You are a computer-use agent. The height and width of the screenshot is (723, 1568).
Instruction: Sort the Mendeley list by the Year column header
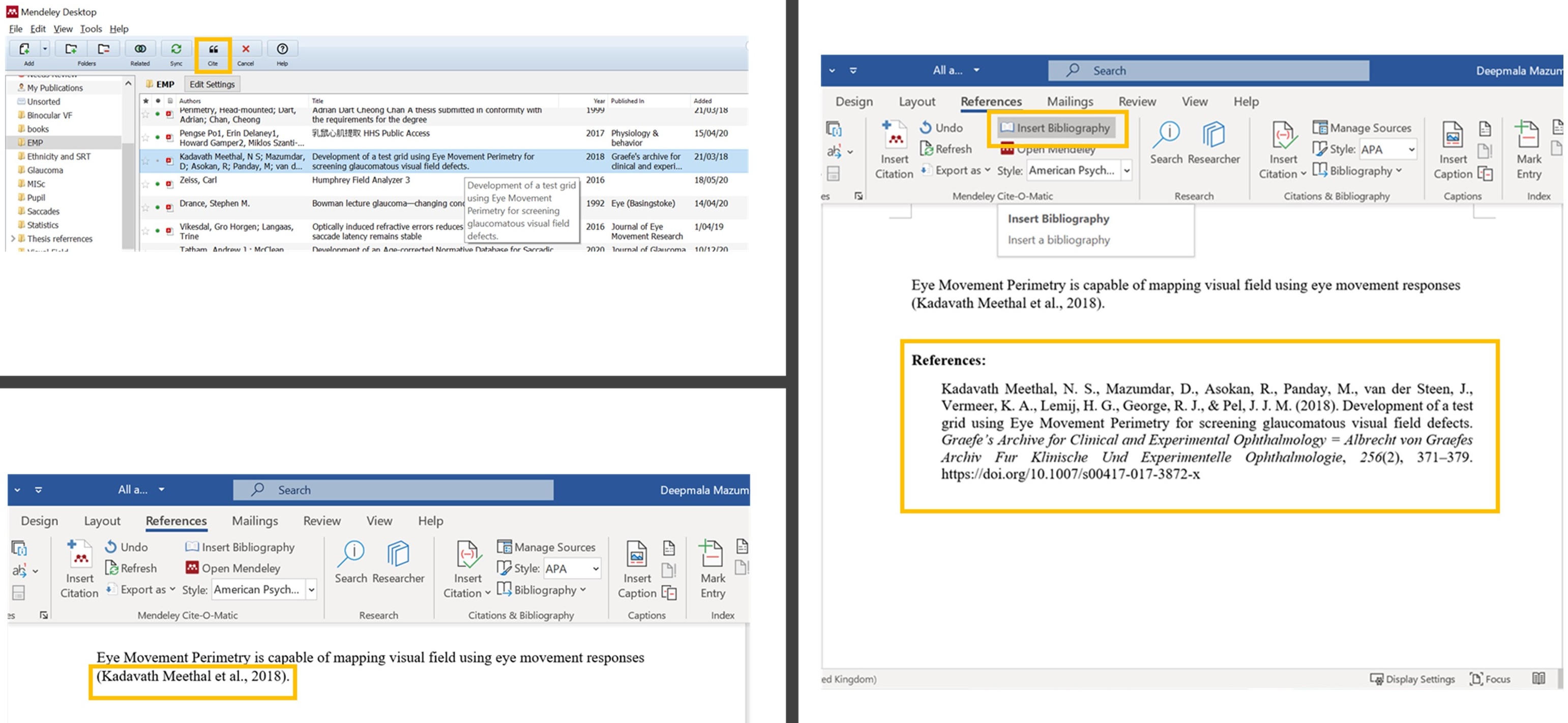point(599,101)
